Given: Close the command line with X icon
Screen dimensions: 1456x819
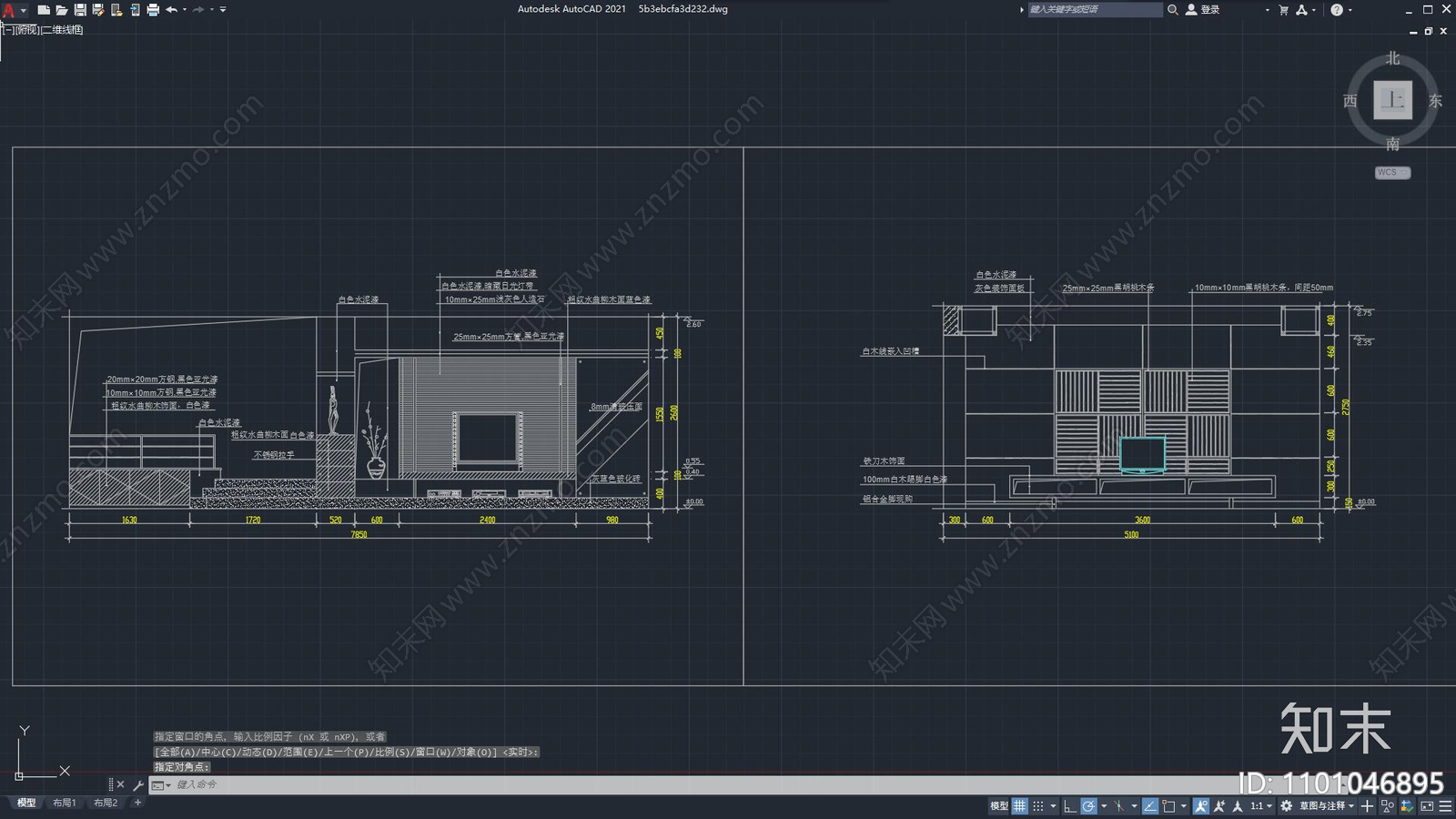Looking at the screenshot, I should pyautogui.click(x=120, y=784).
